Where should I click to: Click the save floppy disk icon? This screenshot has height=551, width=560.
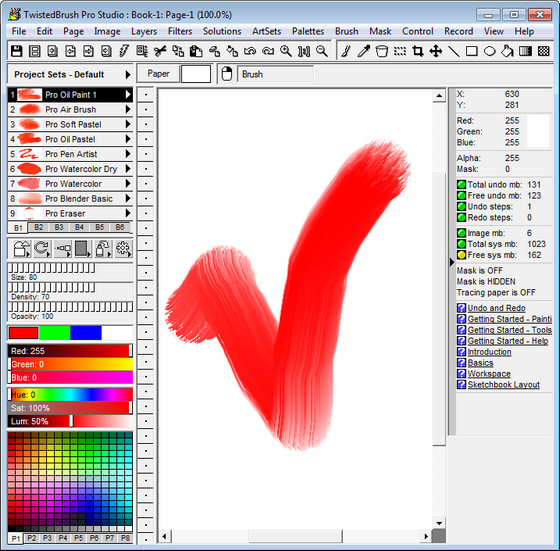[x=16, y=51]
